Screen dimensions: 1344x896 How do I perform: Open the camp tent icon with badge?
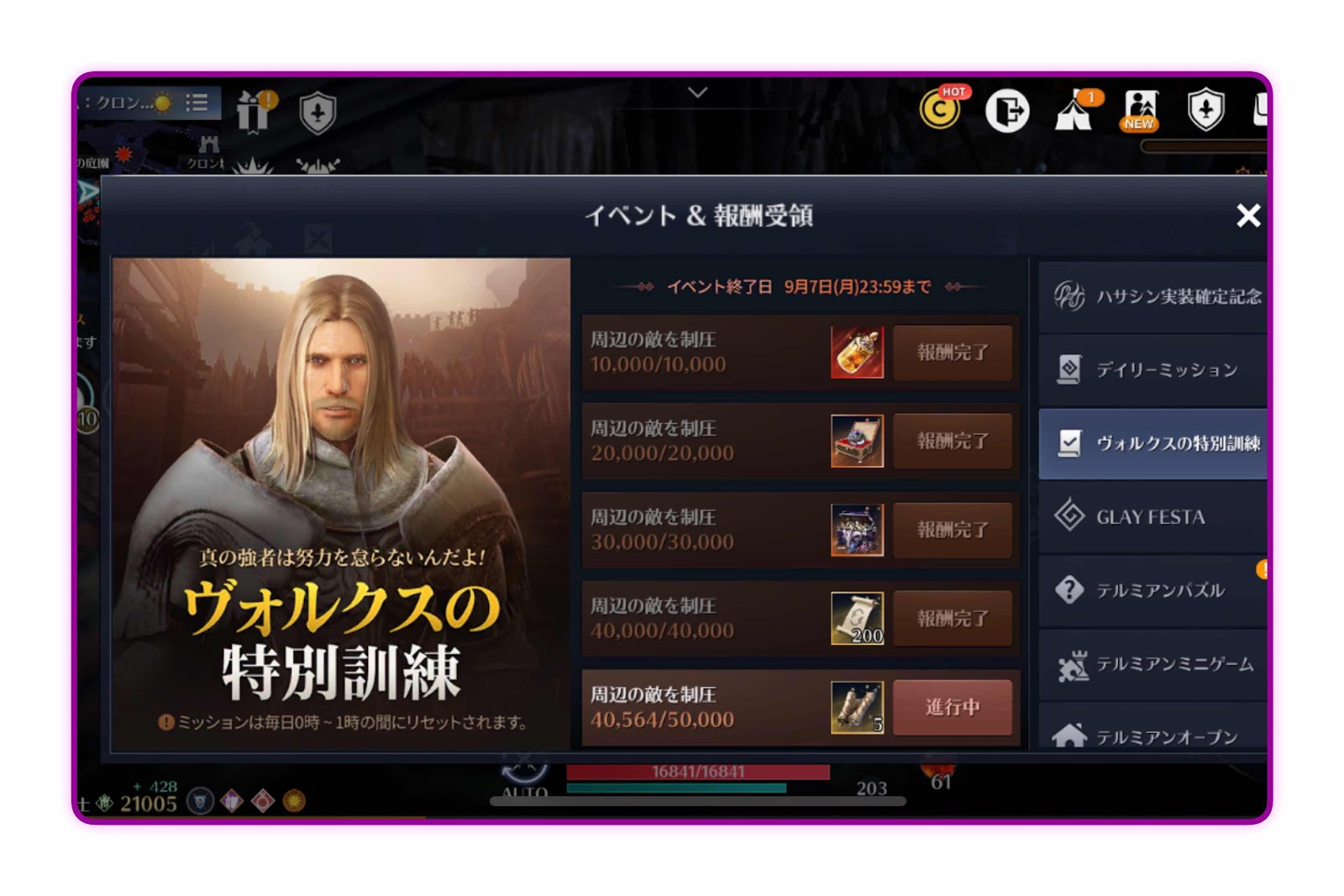click(1076, 110)
